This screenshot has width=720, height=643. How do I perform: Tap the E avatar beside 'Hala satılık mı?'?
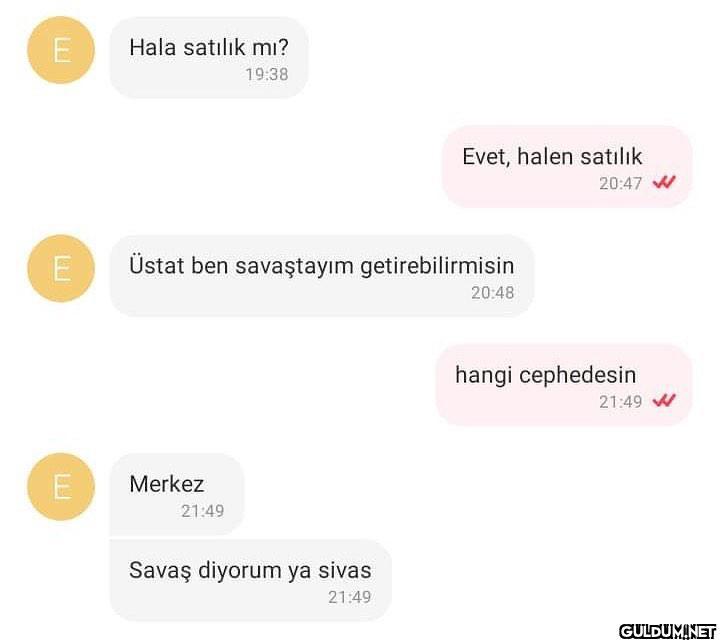point(61,50)
